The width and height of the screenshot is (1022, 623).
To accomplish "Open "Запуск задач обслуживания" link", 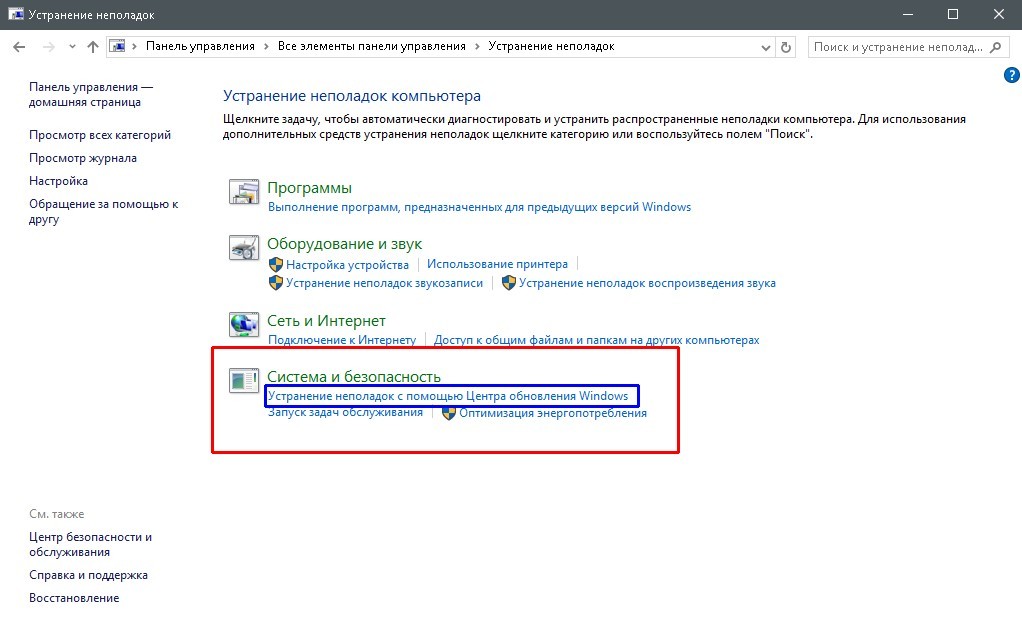I will click(345, 412).
